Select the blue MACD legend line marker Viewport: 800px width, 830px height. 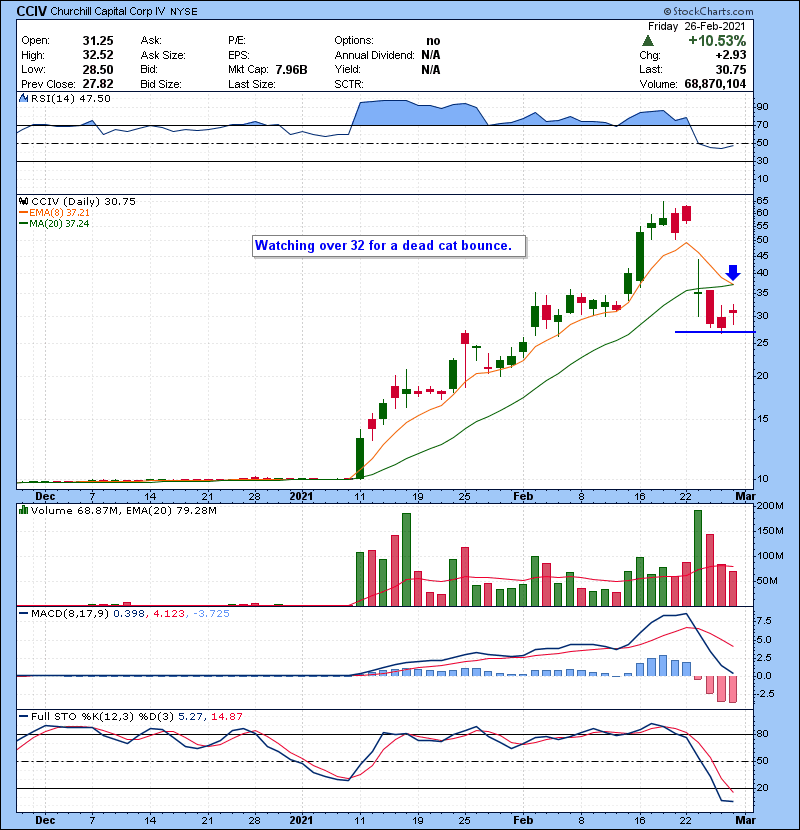tap(24, 614)
